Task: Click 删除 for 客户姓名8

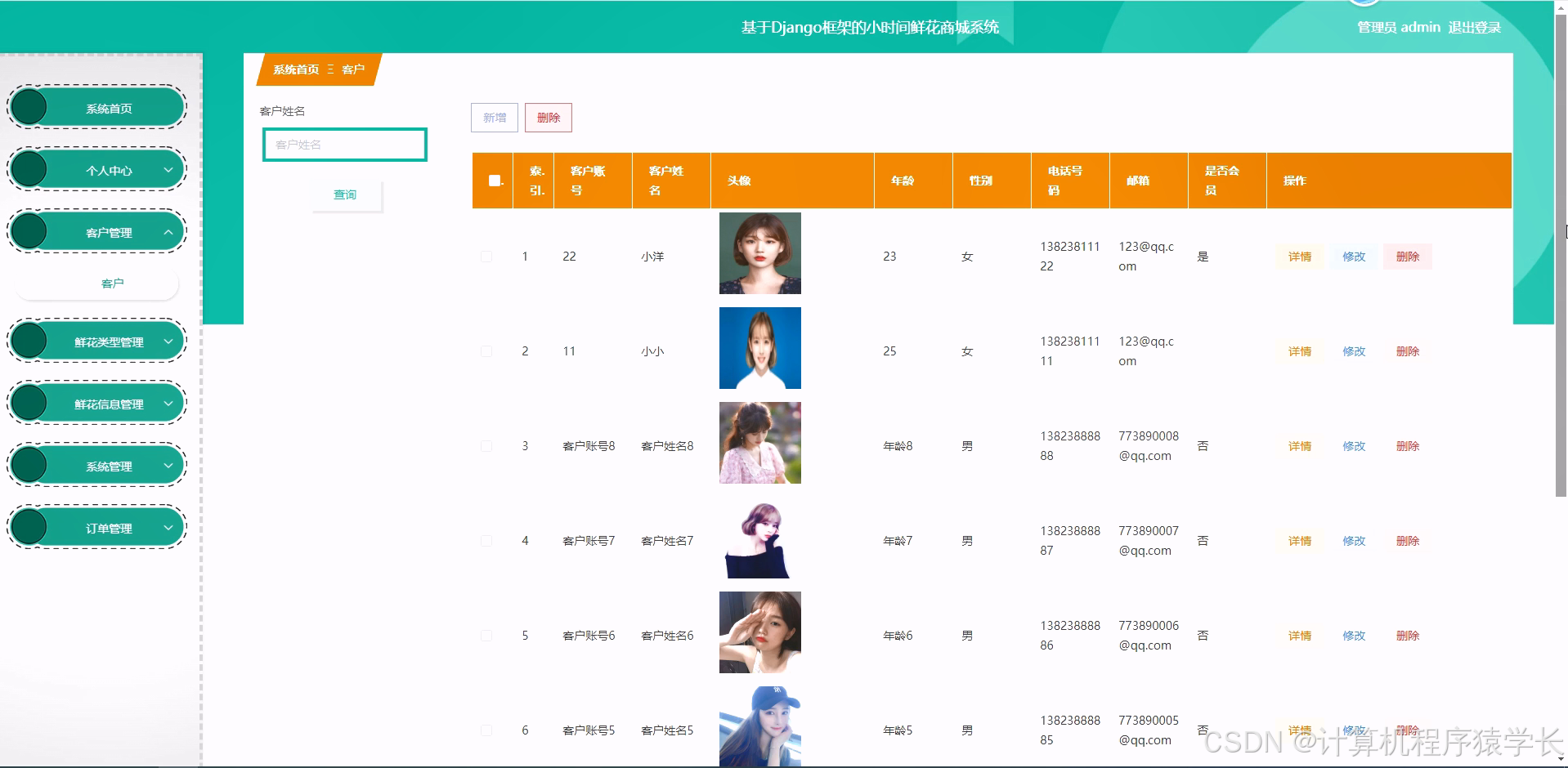Action: [x=1408, y=446]
